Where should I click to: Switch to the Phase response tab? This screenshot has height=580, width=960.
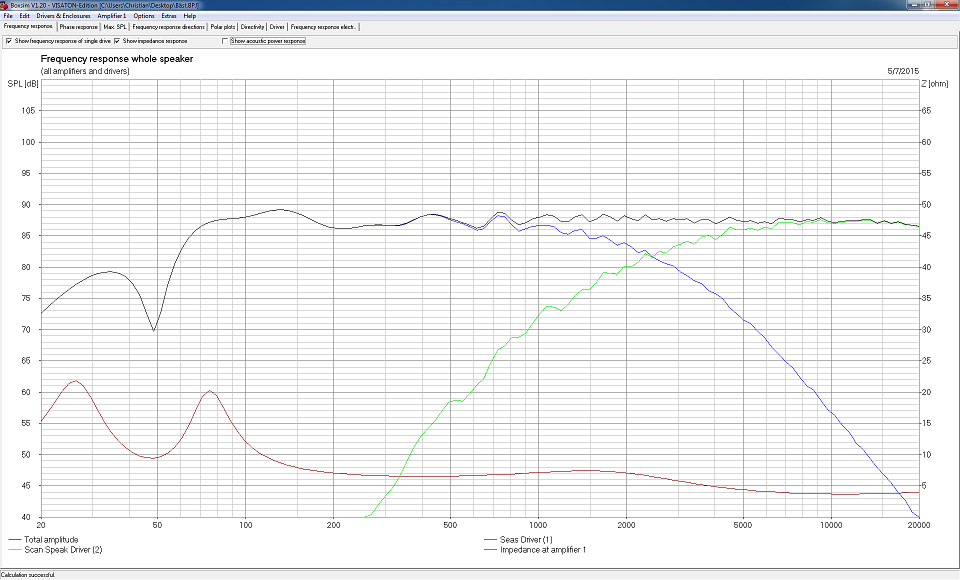[x=78, y=27]
